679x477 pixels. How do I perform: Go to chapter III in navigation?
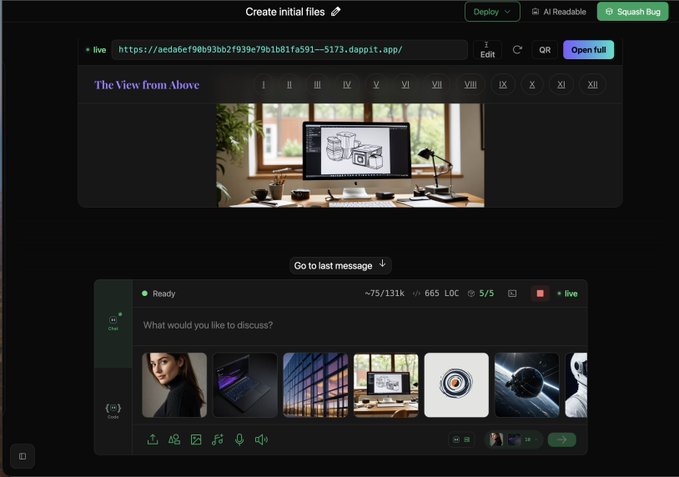pos(317,84)
